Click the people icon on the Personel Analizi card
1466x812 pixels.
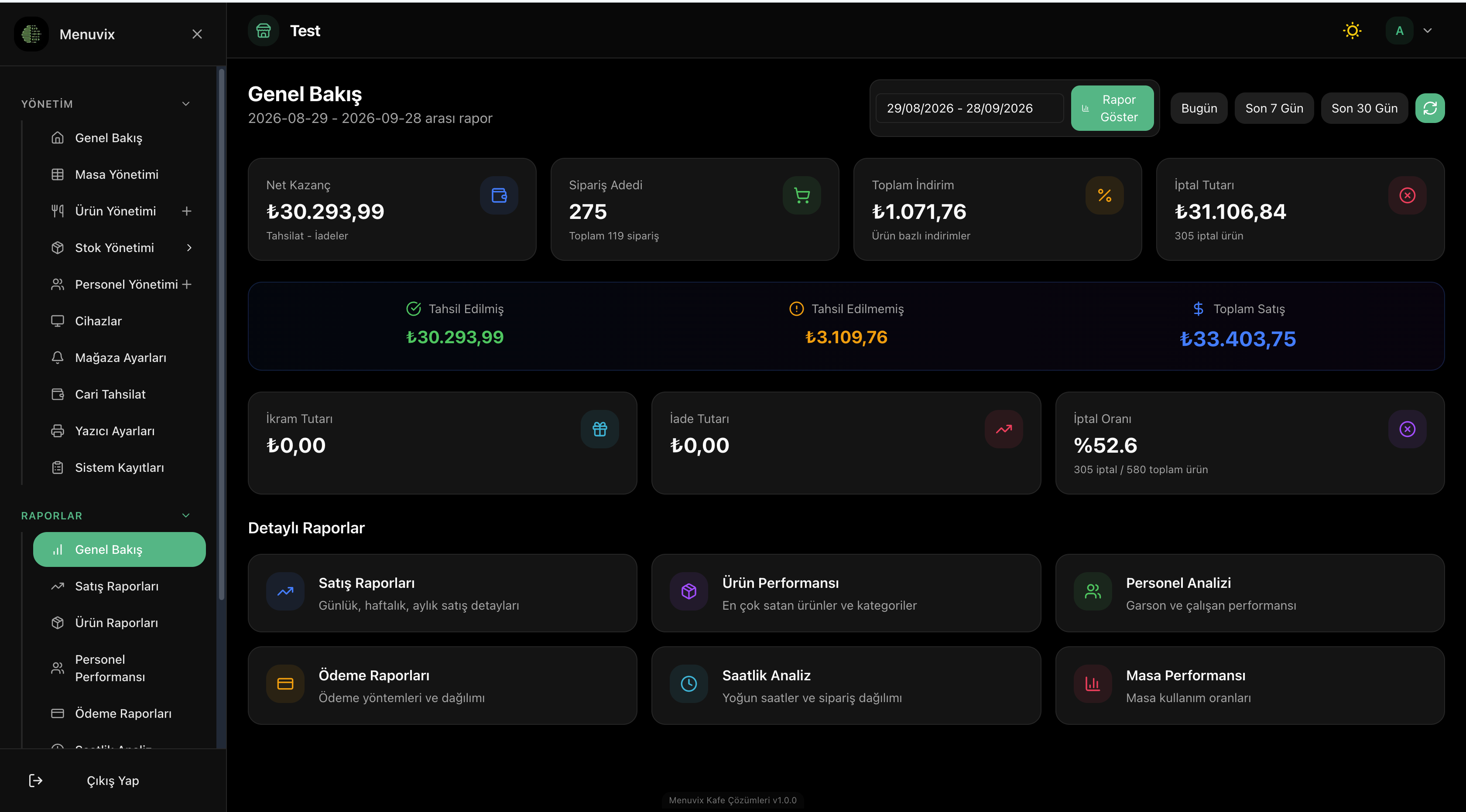point(1093,591)
